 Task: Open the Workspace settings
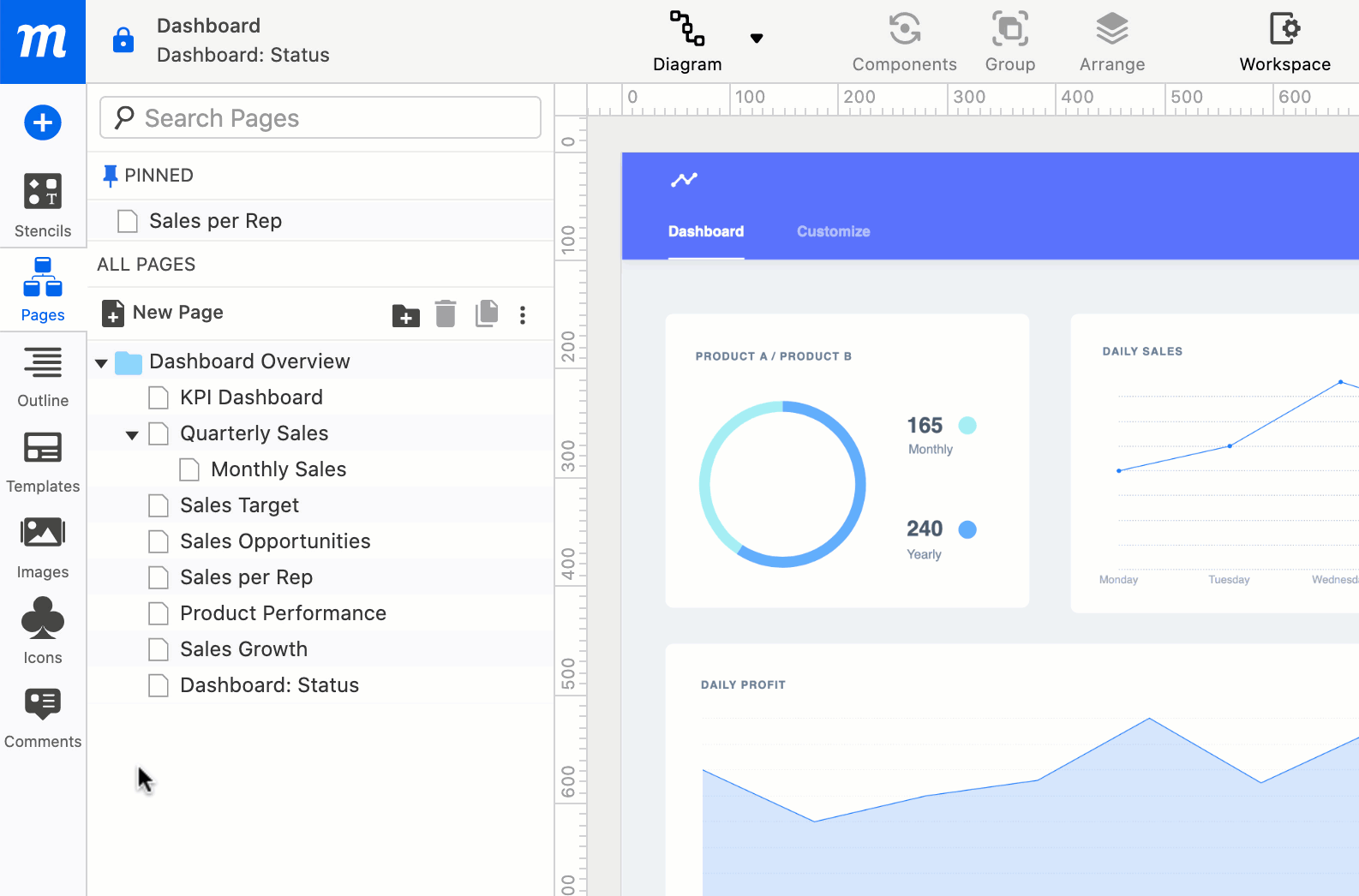coord(1284,41)
